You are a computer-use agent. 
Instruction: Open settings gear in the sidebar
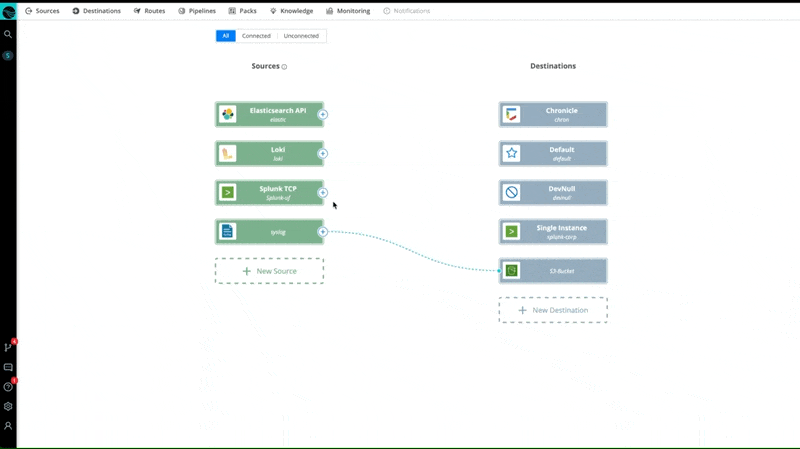(x=8, y=406)
